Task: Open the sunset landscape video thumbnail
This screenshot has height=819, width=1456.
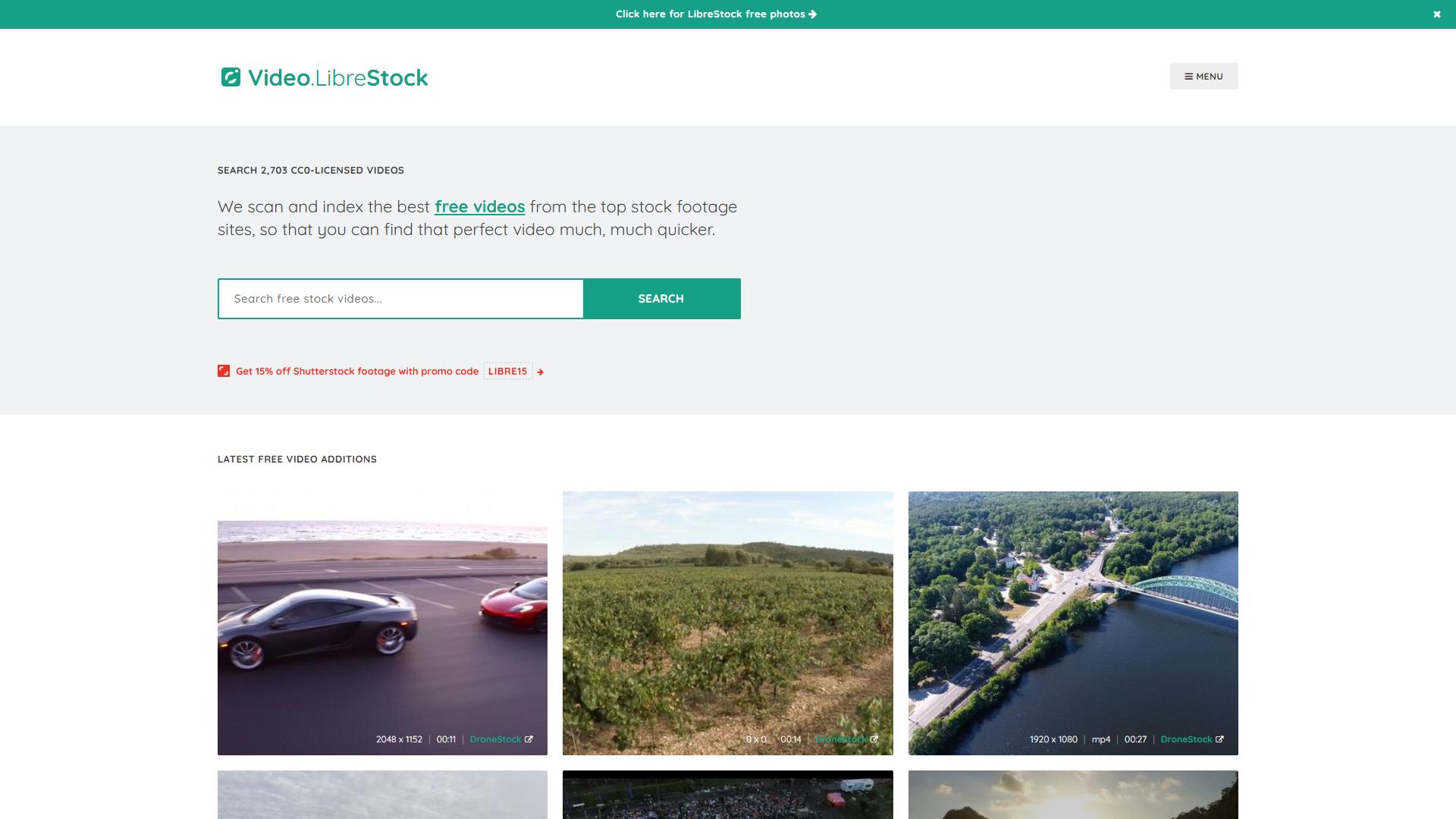Action: [x=1072, y=795]
